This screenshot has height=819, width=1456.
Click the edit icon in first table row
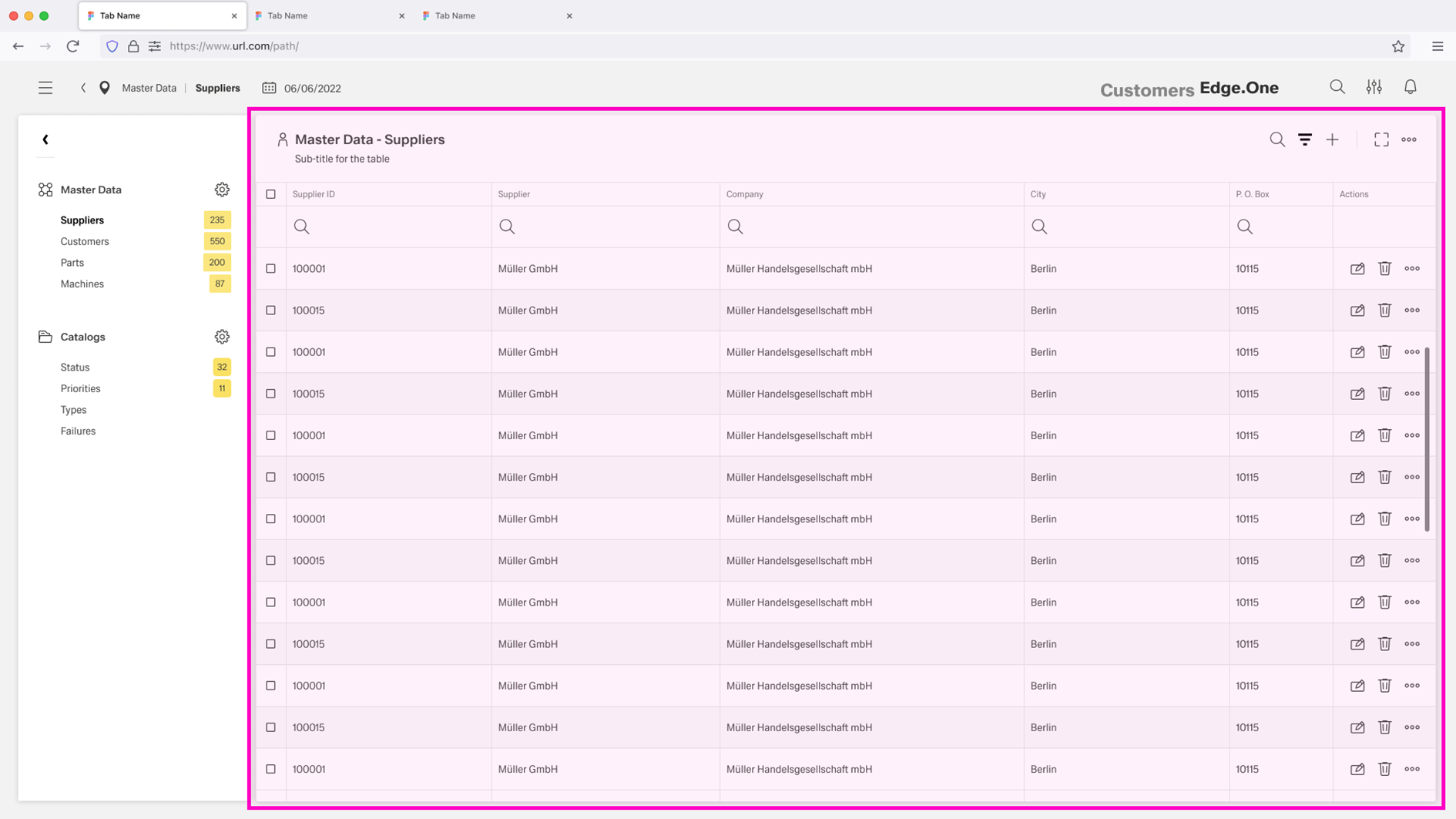[x=1357, y=269]
